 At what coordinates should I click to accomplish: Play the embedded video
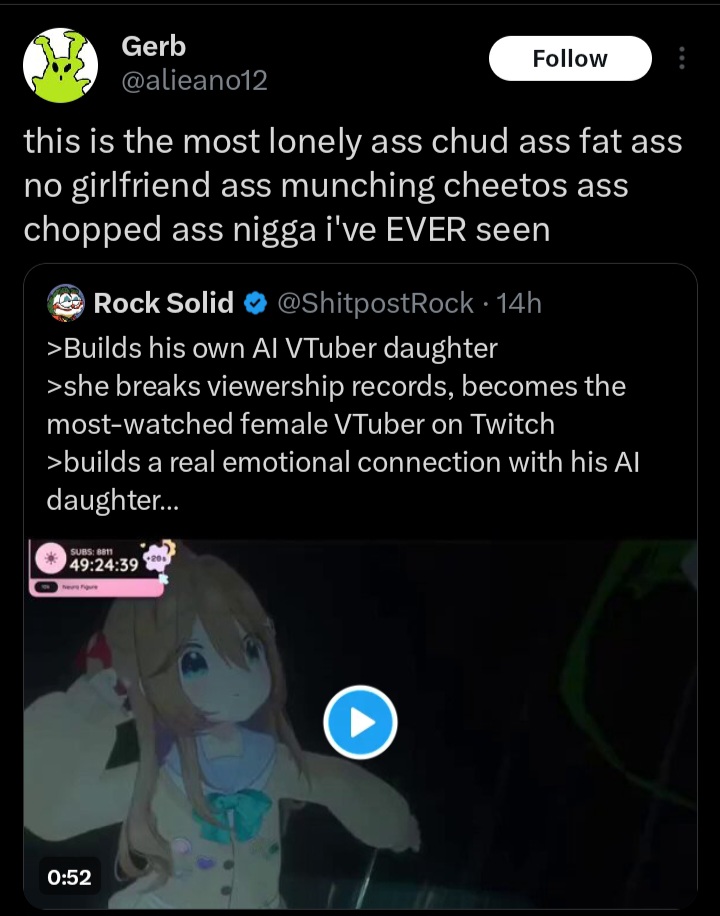coord(360,722)
